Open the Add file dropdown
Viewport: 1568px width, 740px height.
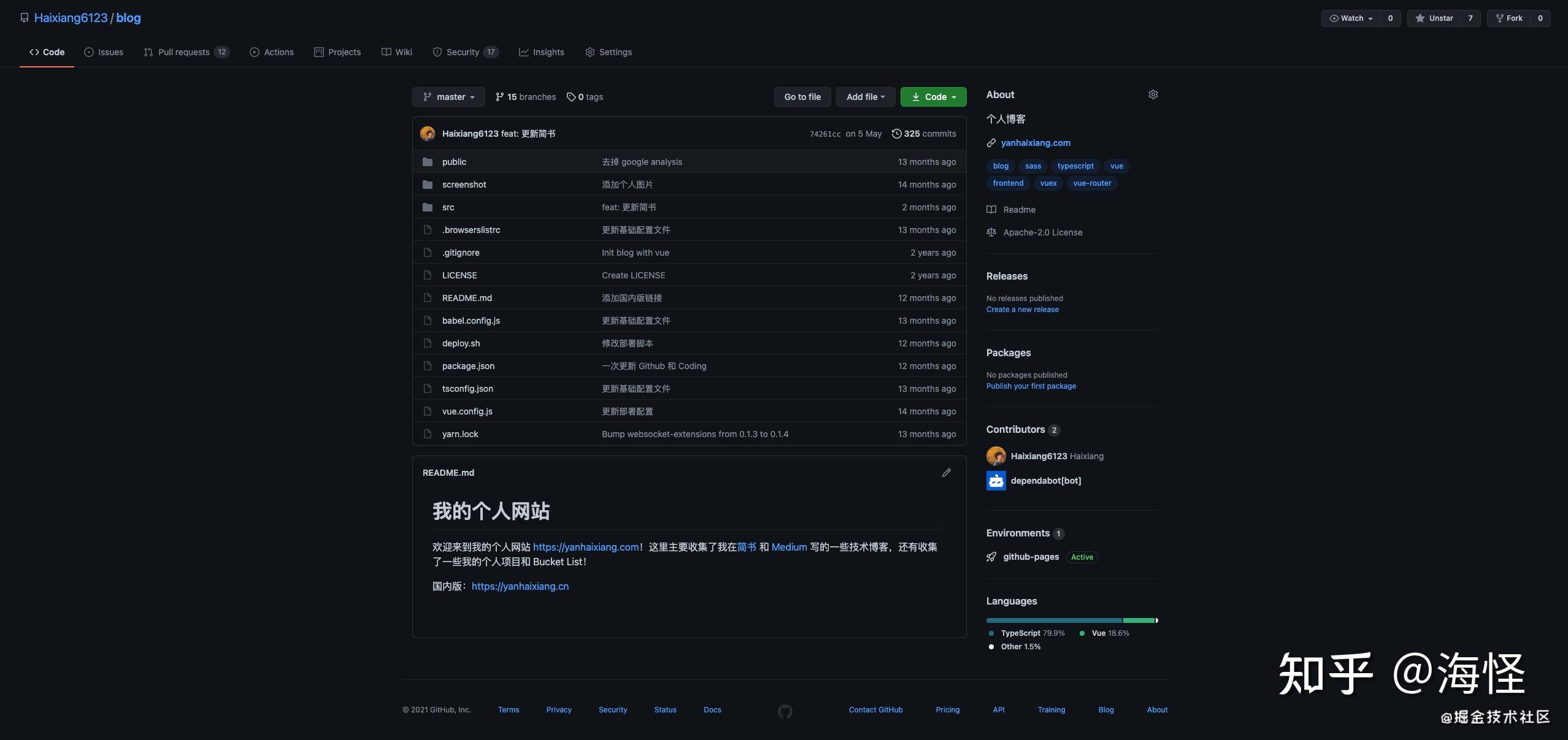tap(865, 96)
